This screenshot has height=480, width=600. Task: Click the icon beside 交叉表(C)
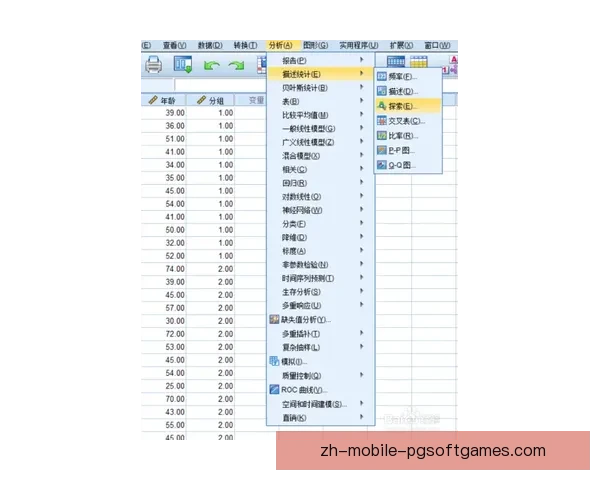click(x=382, y=121)
